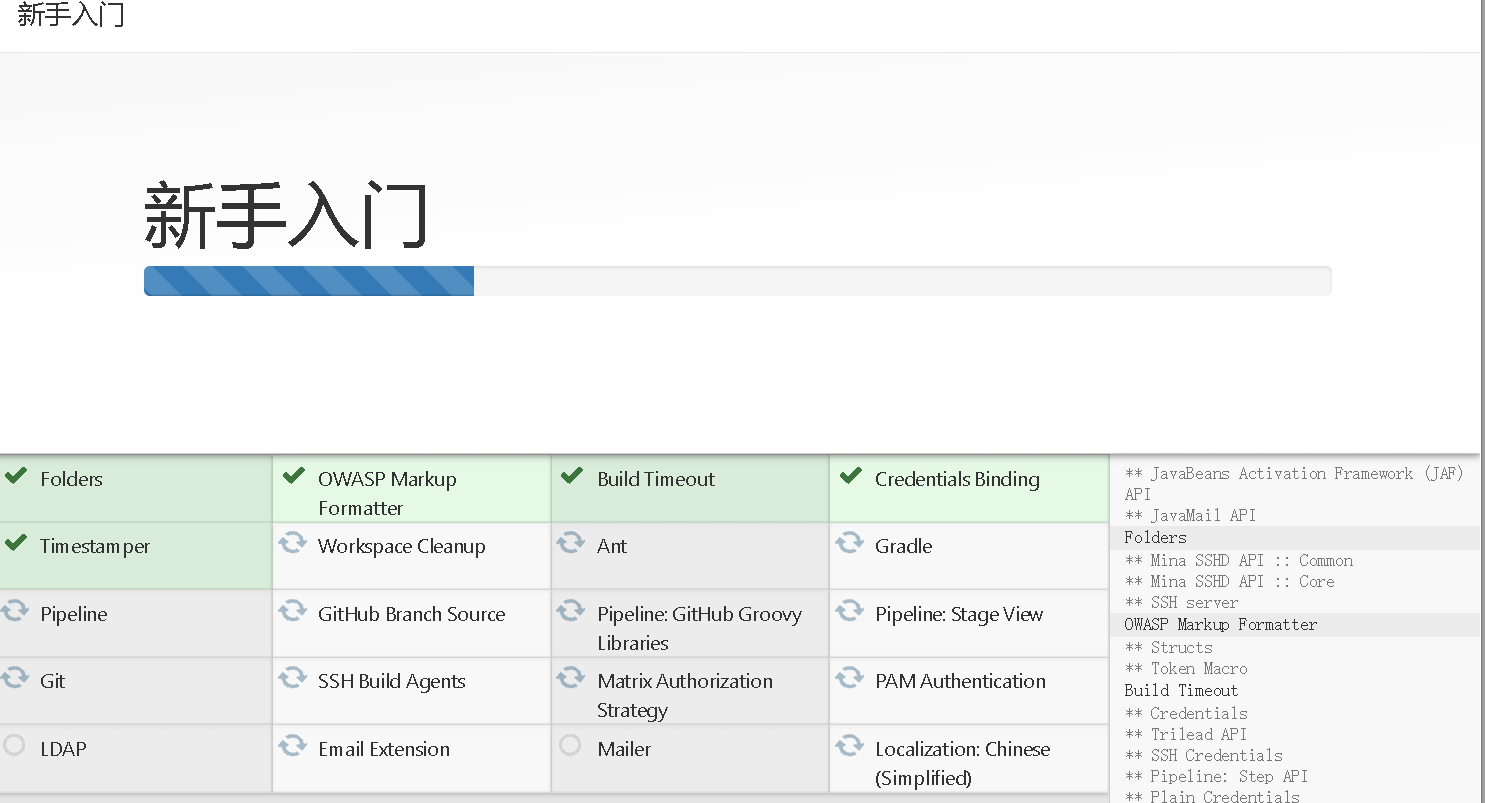Select the Folders plugin label
Image resolution: width=1485 pixels, height=803 pixels.
71,479
